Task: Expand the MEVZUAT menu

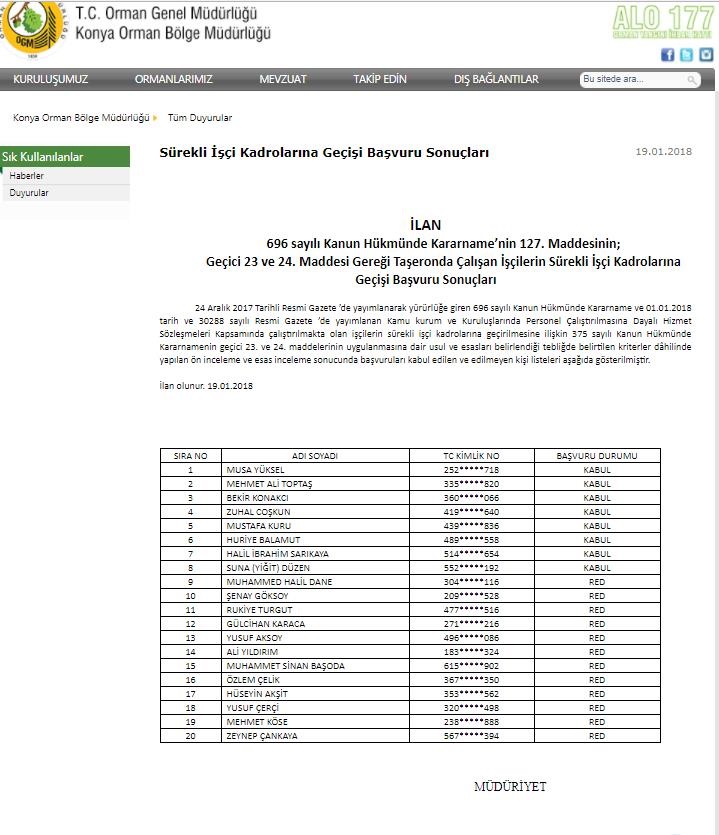Action: pos(283,79)
